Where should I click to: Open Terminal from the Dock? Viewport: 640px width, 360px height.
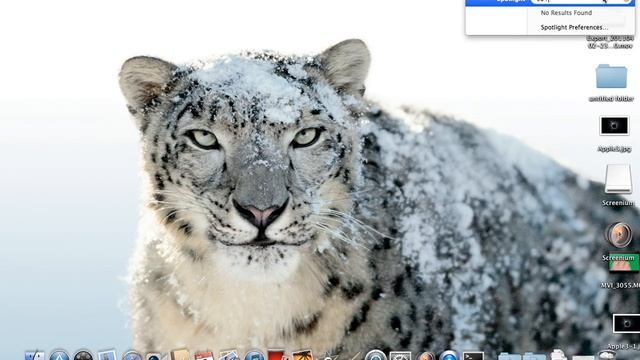click(473, 356)
